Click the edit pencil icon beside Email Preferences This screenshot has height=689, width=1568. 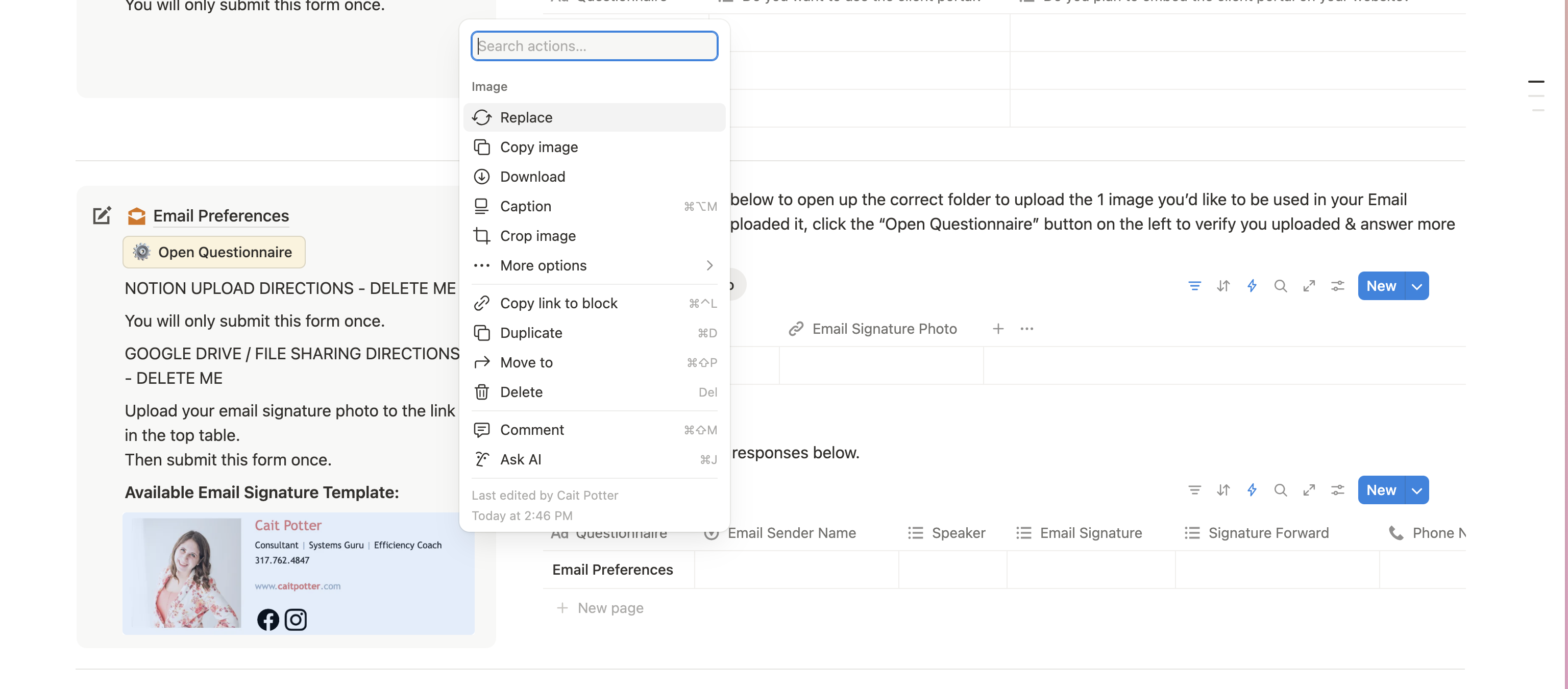click(x=102, y=215)
